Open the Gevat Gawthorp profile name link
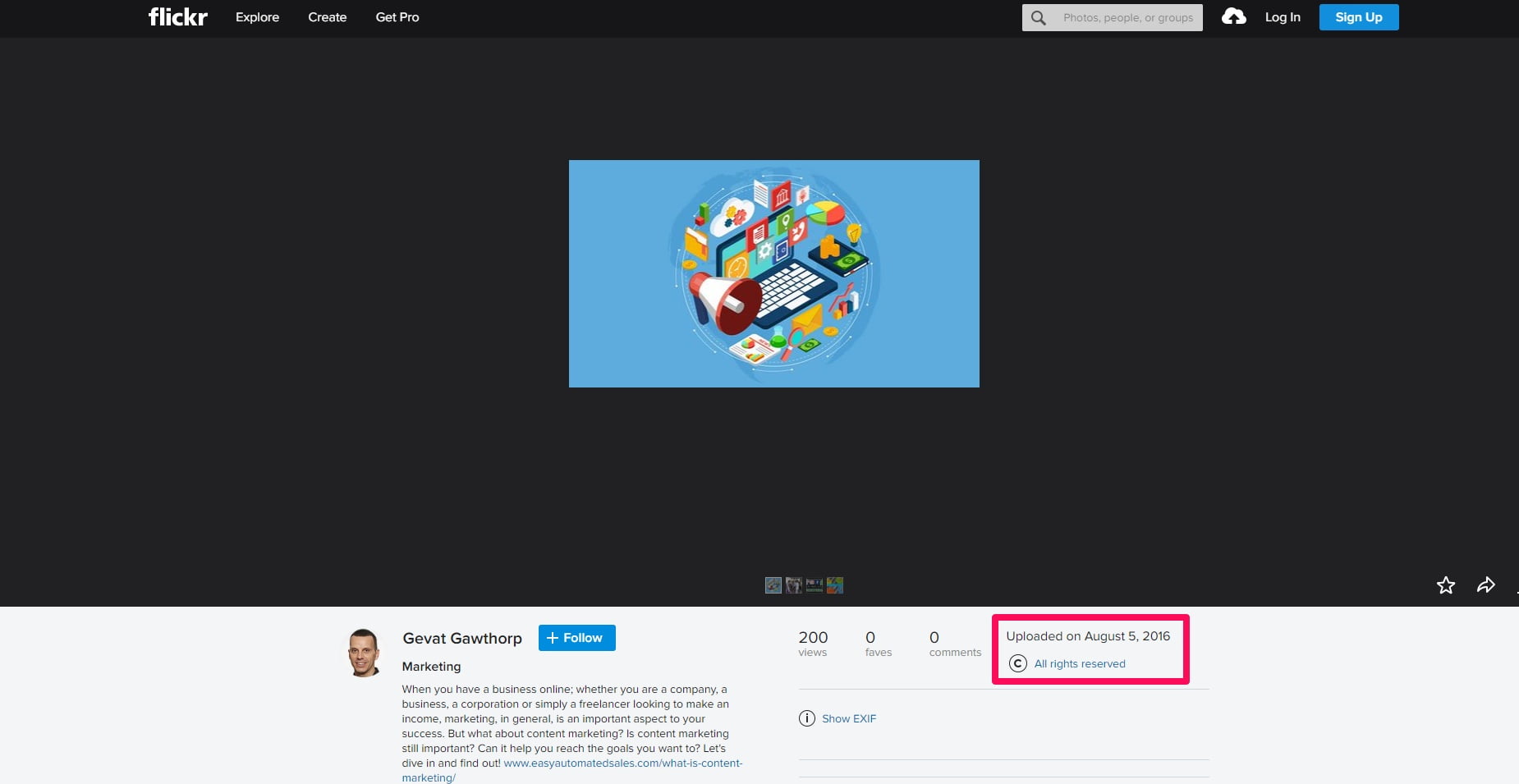Screen dimensions: 1519x784 (x=462, y=638)
